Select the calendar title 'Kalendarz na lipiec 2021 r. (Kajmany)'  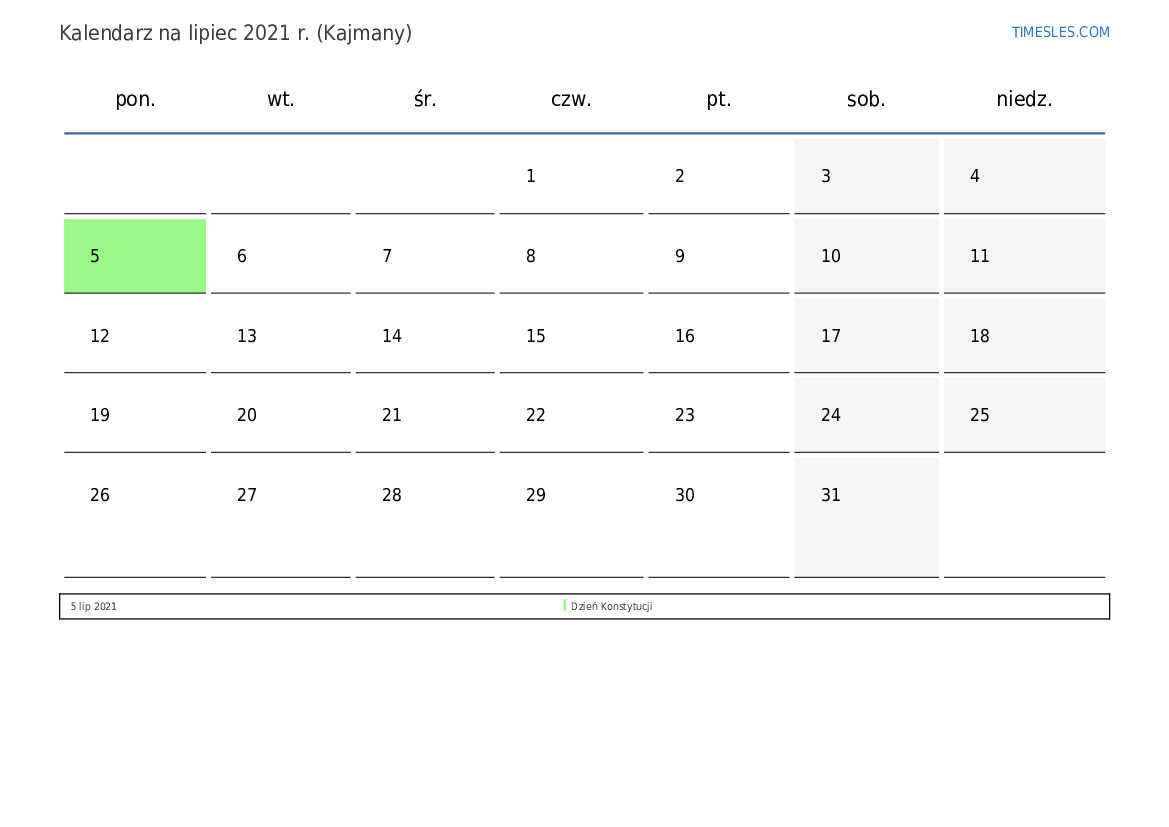click(236, 34)
